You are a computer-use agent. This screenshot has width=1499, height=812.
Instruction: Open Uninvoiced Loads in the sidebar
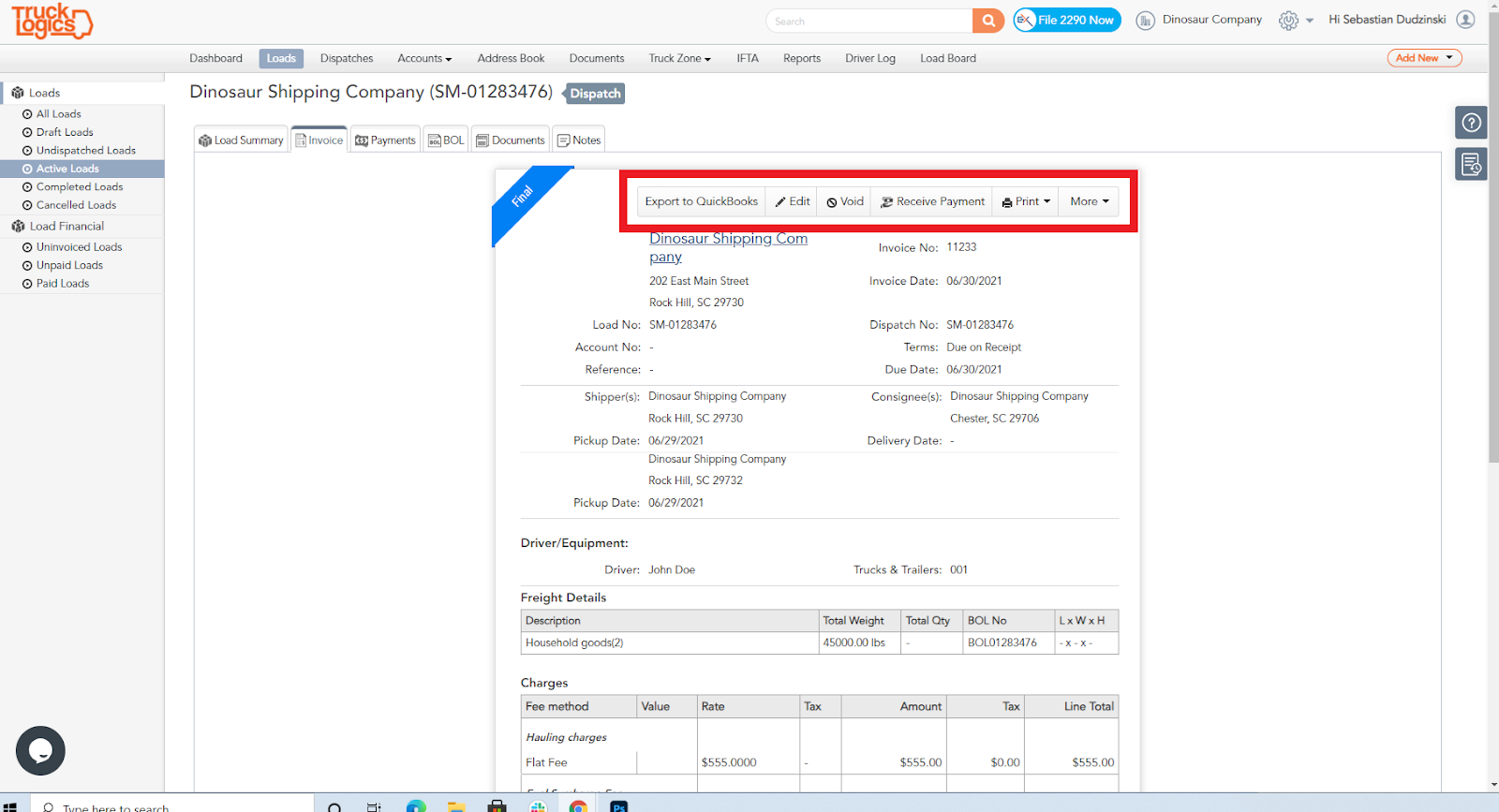80,246
